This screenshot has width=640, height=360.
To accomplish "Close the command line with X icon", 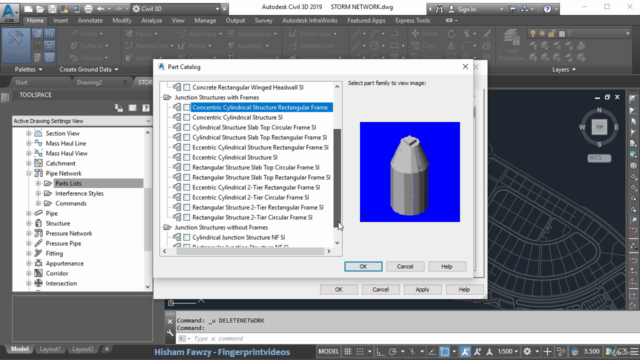I will point(170,322).
